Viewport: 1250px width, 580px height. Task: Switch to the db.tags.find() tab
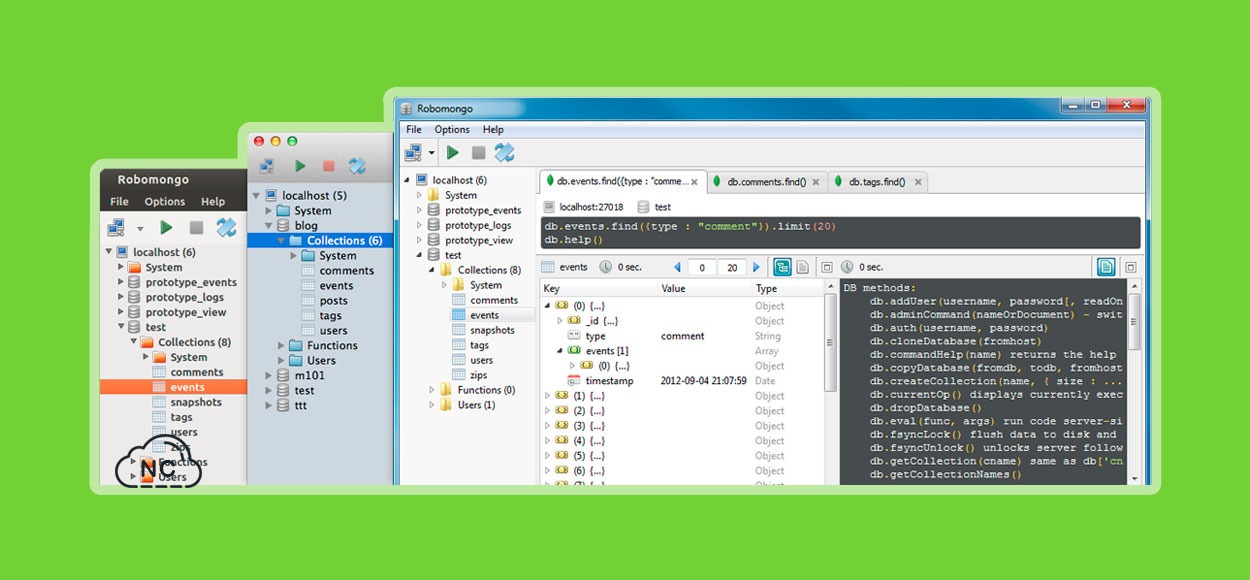[x=877, y=182]
